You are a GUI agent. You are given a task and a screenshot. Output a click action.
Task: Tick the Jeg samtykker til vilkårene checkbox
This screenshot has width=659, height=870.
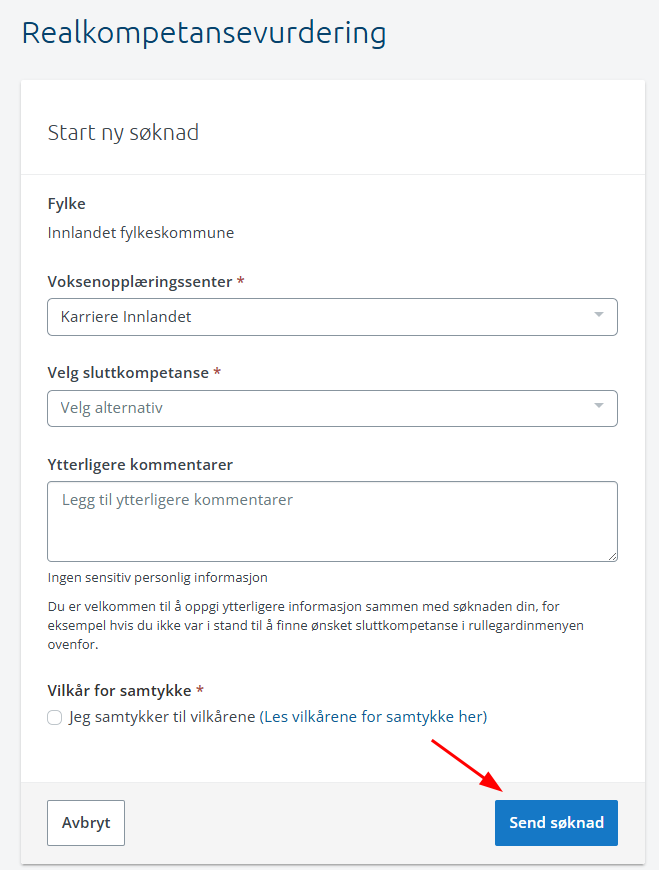[54, 717]
